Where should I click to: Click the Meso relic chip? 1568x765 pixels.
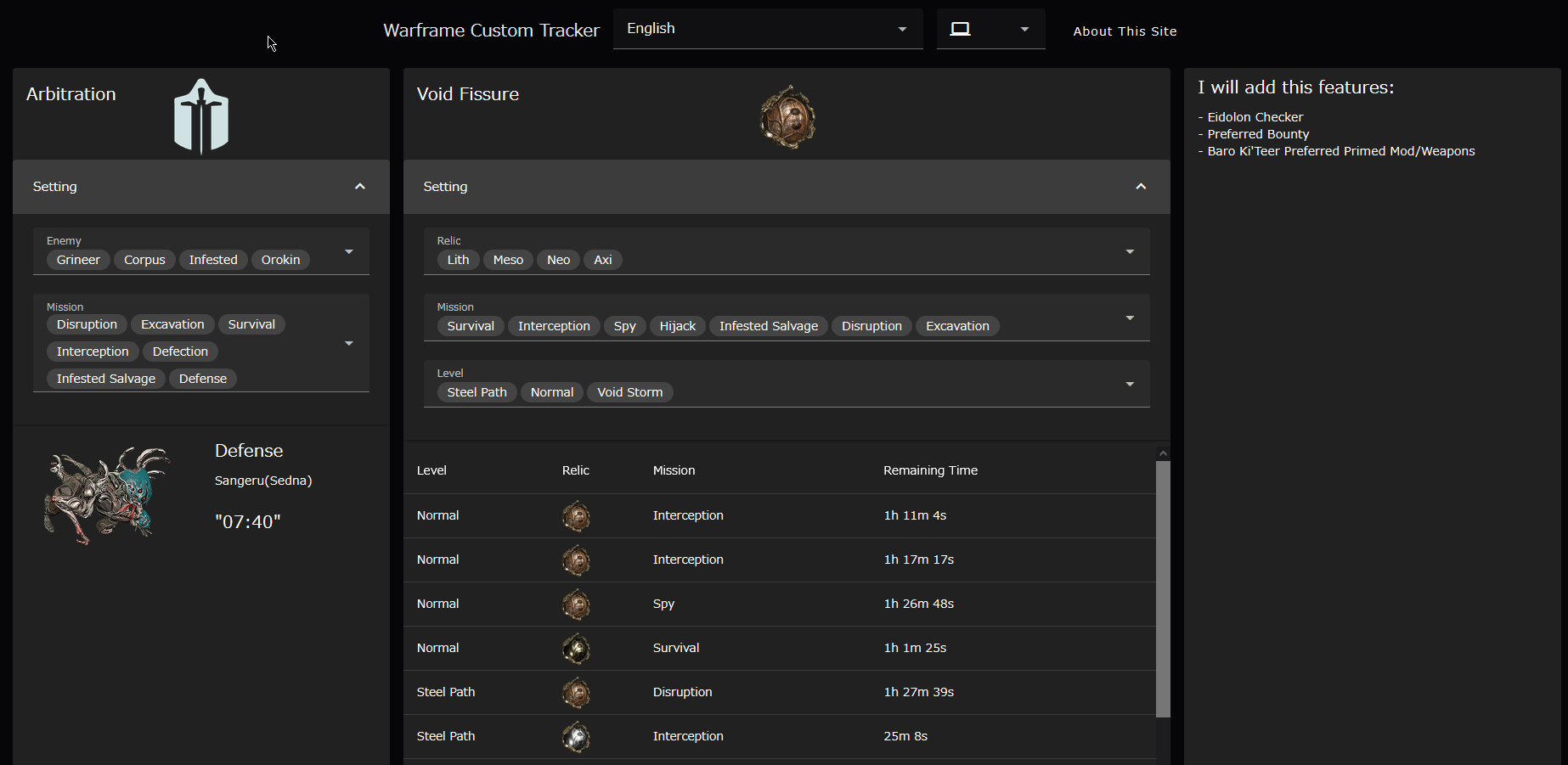pos(508,260)
